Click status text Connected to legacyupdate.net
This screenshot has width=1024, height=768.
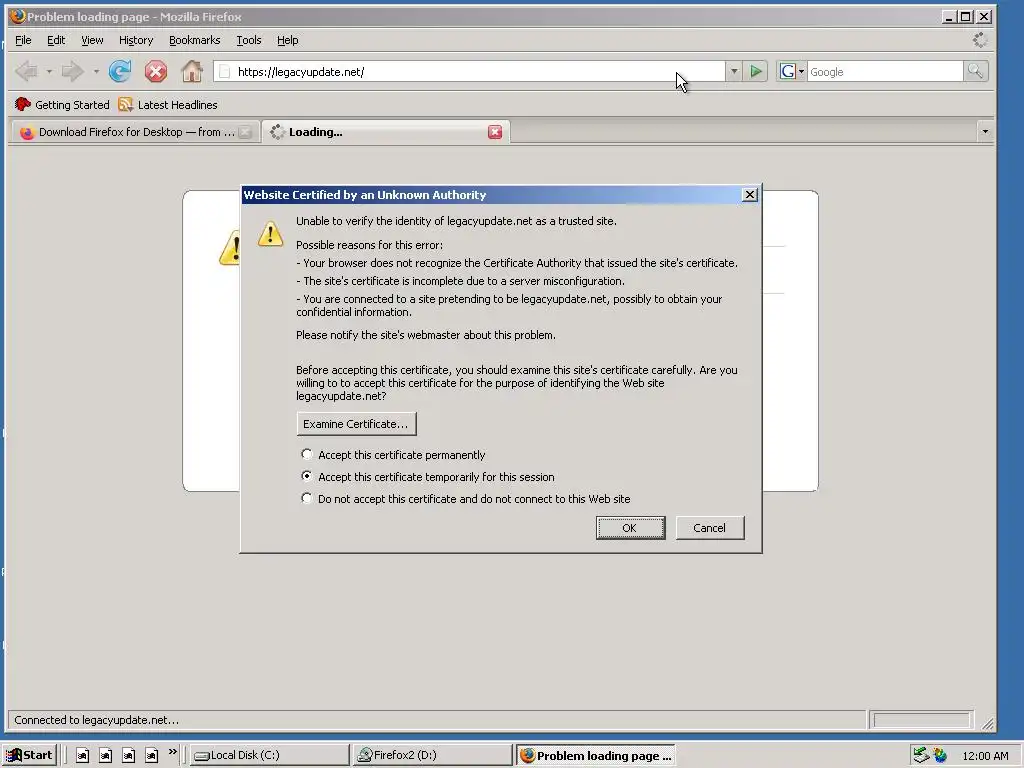pyautogui.click(x=97, y=720)
